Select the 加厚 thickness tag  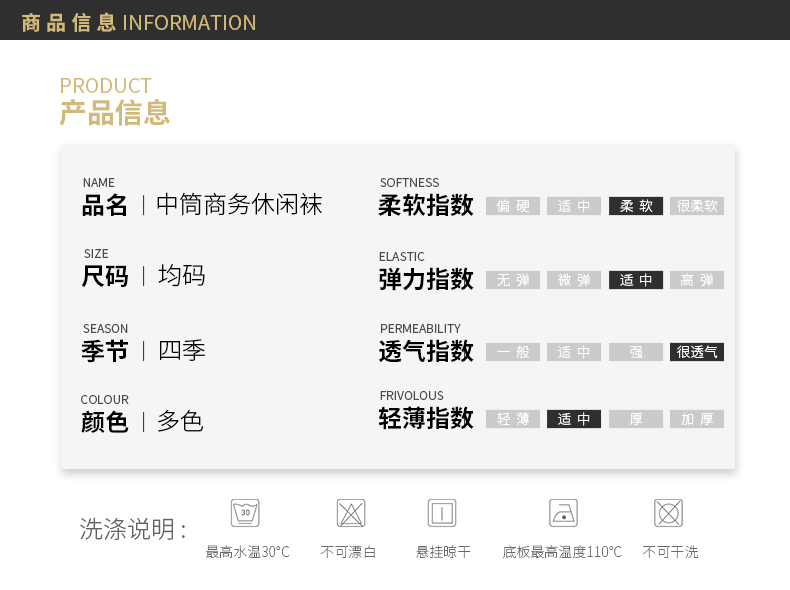click(697, 419)
